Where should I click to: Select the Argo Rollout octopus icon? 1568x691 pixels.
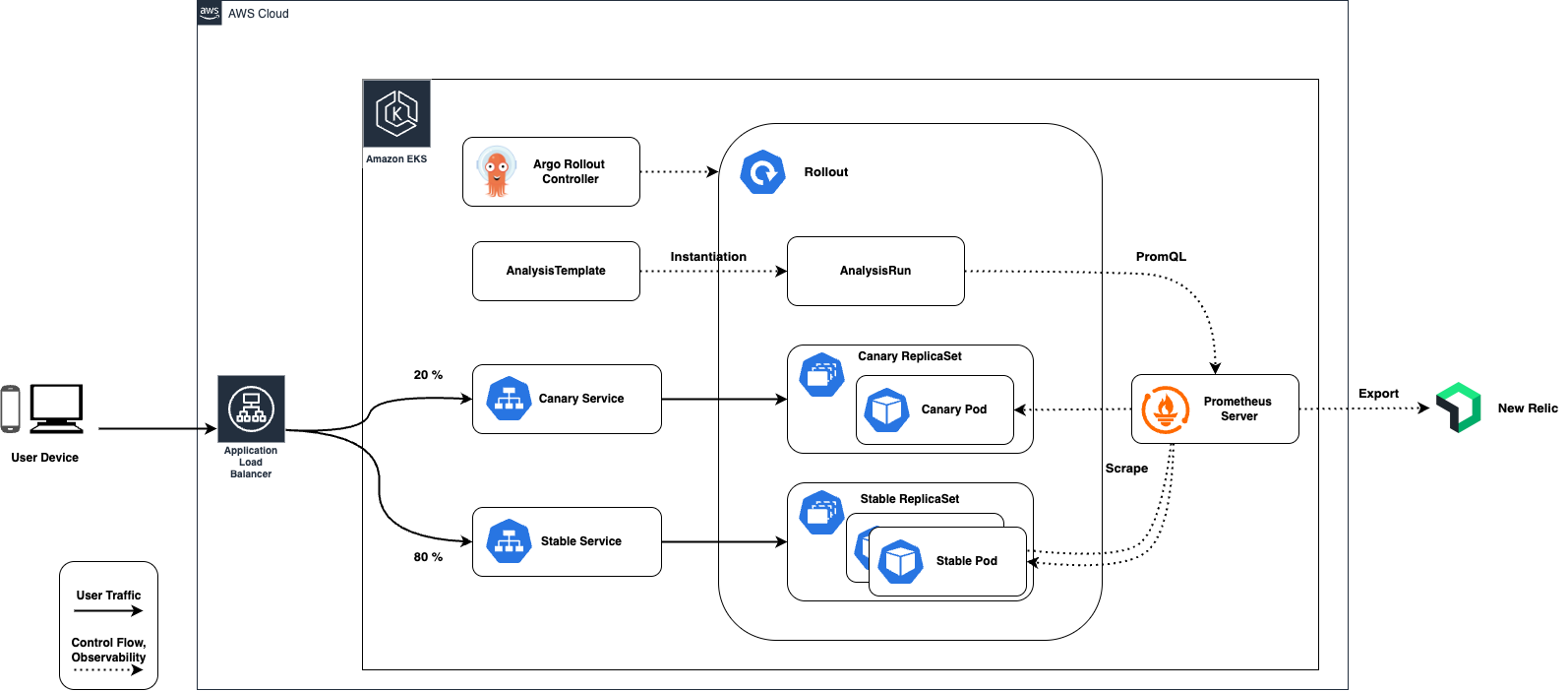[496, 171]
